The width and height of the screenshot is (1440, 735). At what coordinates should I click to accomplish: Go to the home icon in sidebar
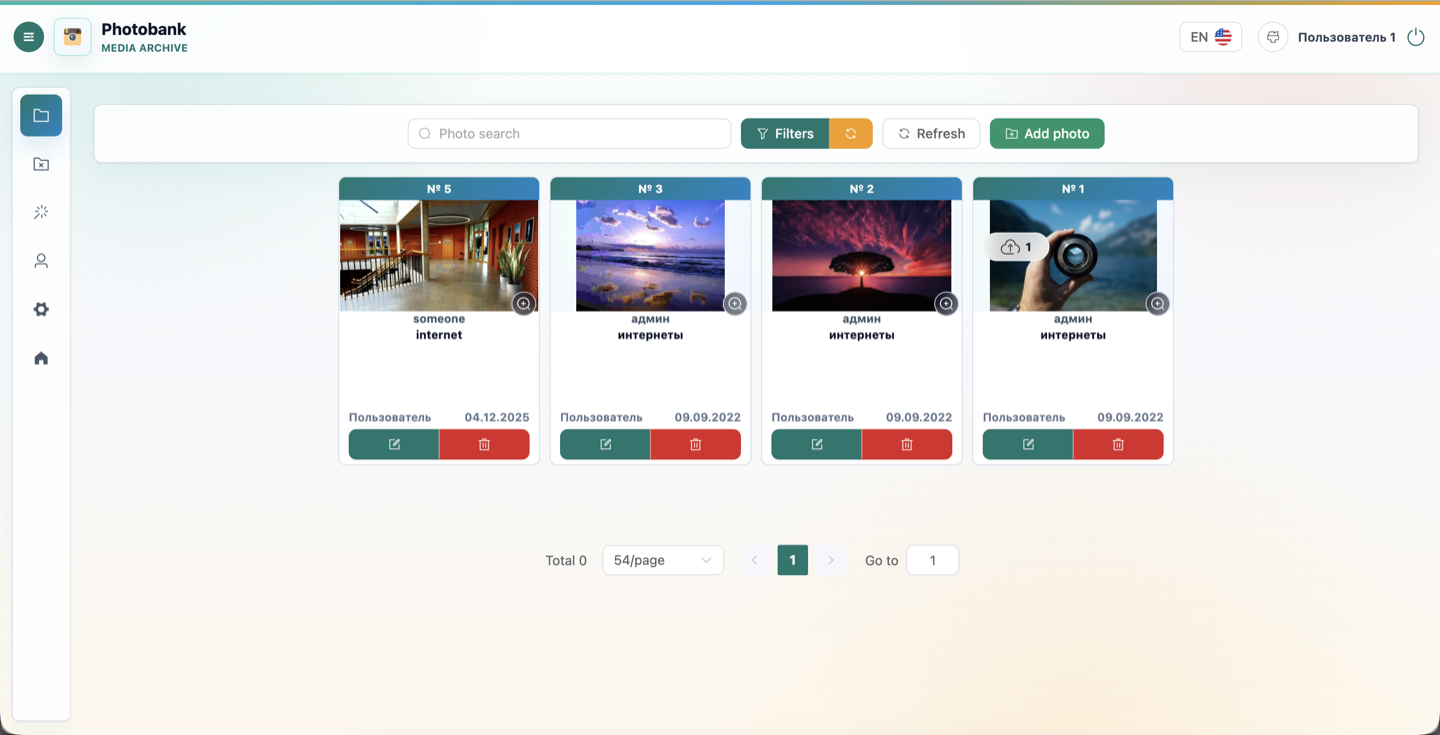[x=41, y=358]
